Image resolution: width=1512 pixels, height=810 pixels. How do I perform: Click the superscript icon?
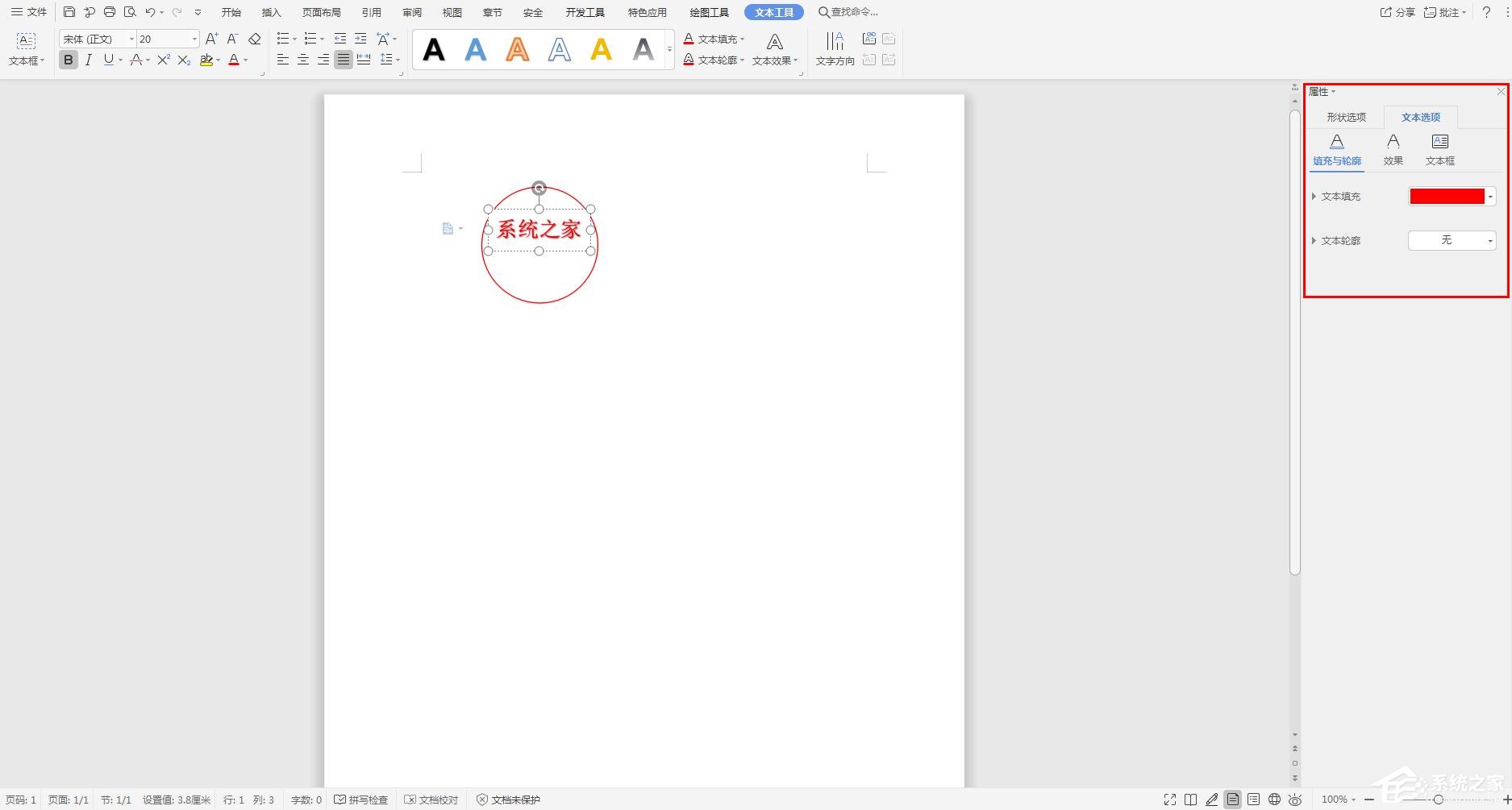coord(162,59)
